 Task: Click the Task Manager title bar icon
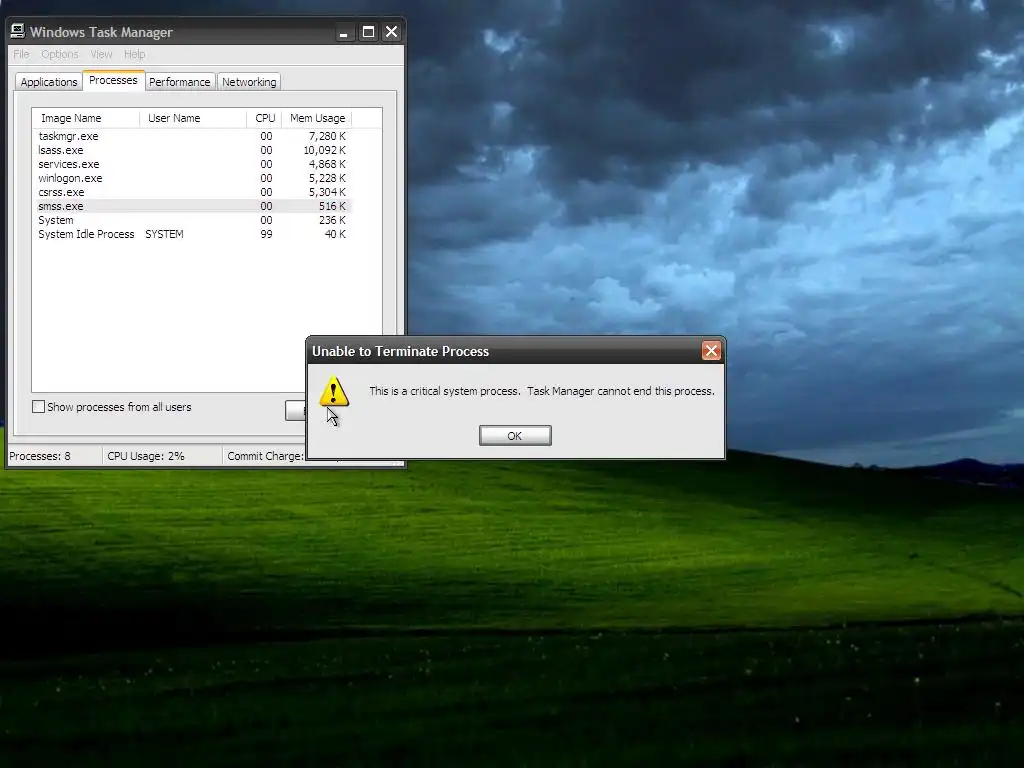[x=18, y=31]
